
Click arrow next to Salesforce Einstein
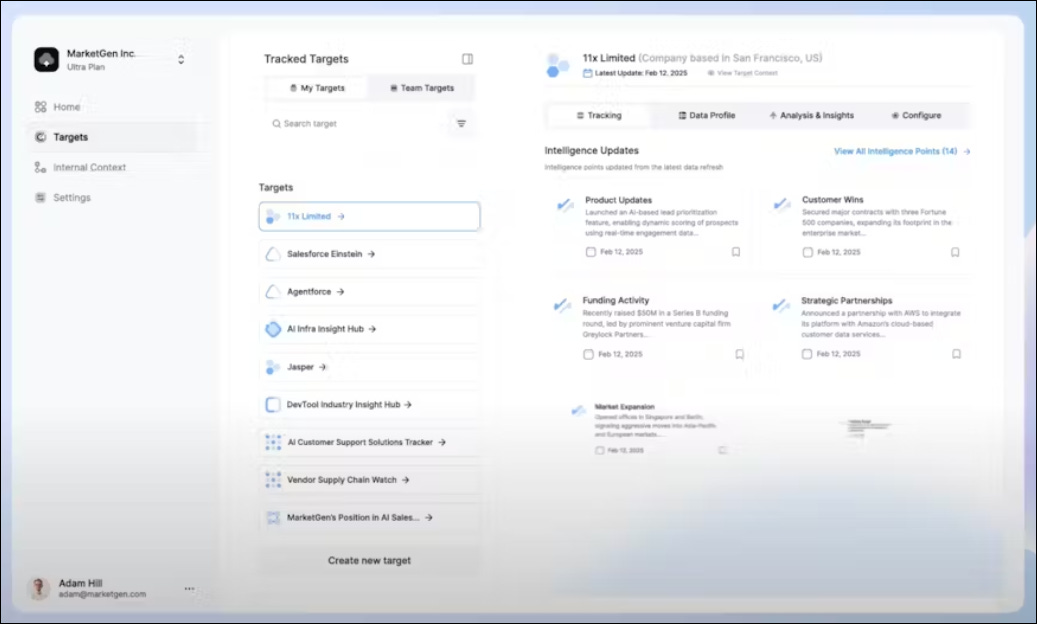point(371,254)
